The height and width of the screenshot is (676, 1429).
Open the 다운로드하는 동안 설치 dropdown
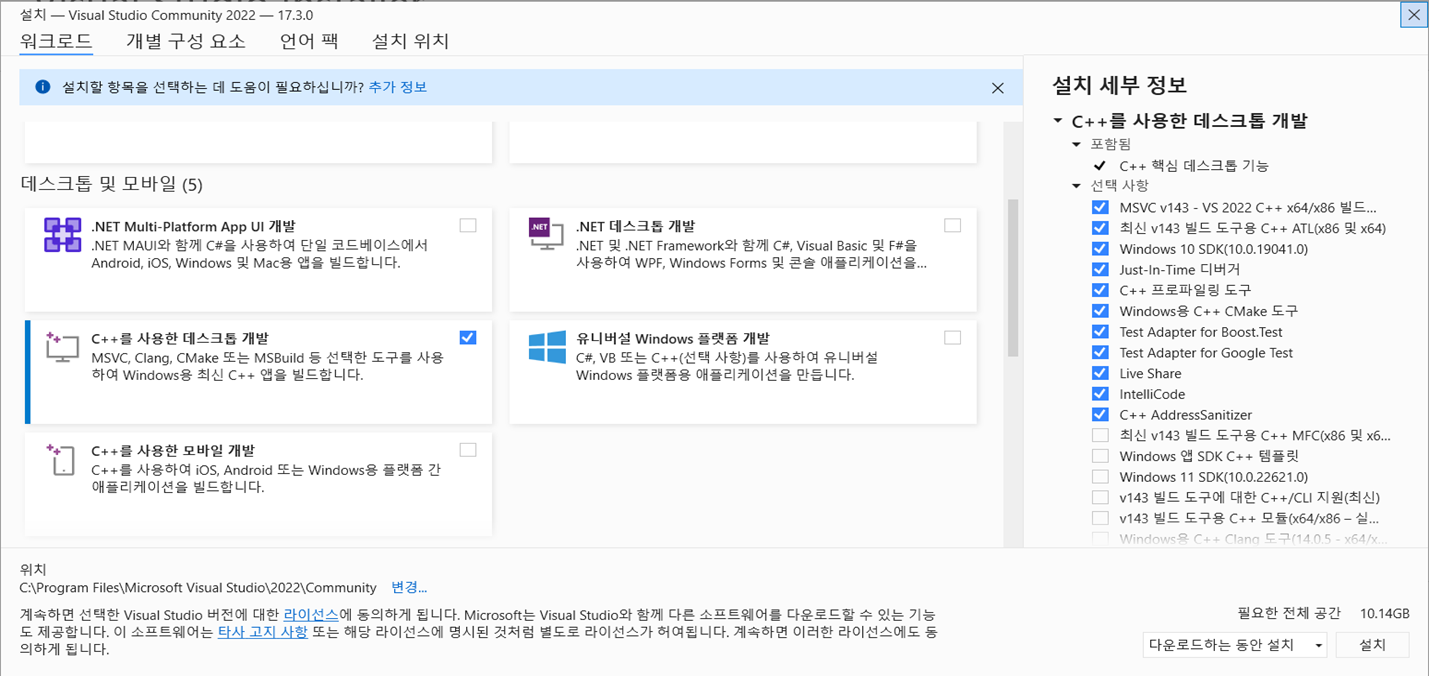point(1234,645)
